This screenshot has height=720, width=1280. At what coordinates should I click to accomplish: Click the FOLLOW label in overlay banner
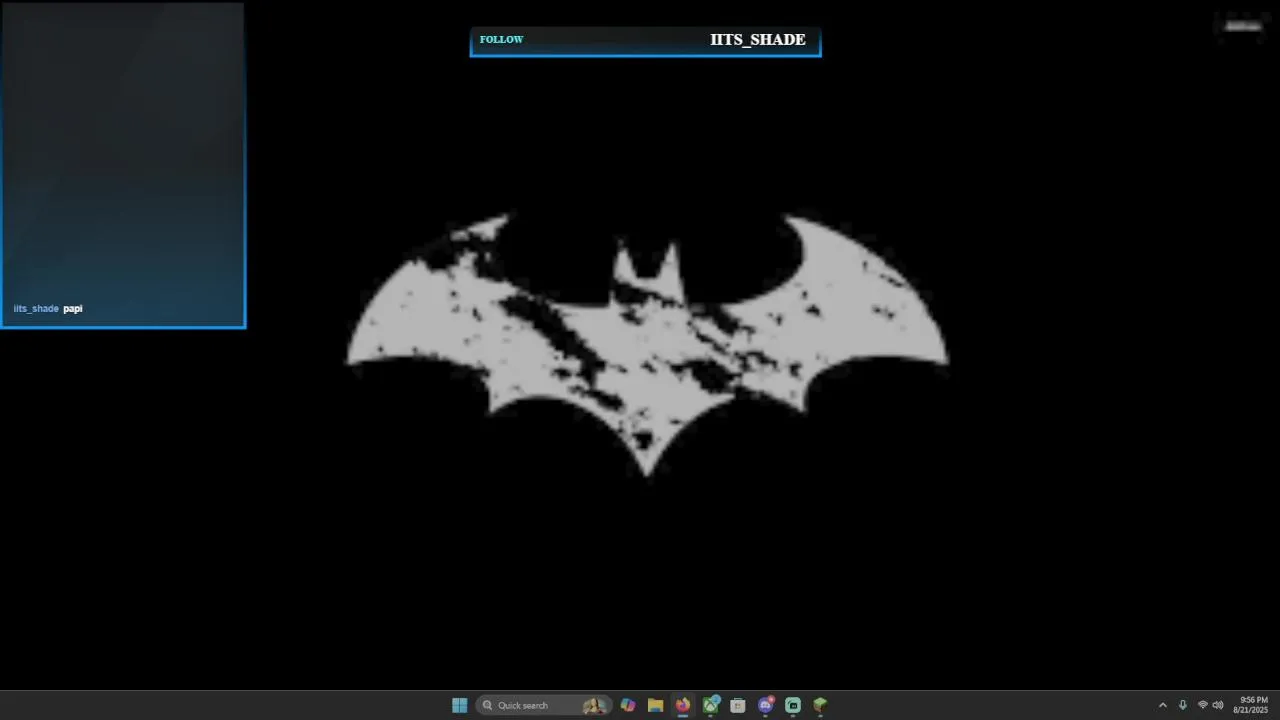[501, 39]
